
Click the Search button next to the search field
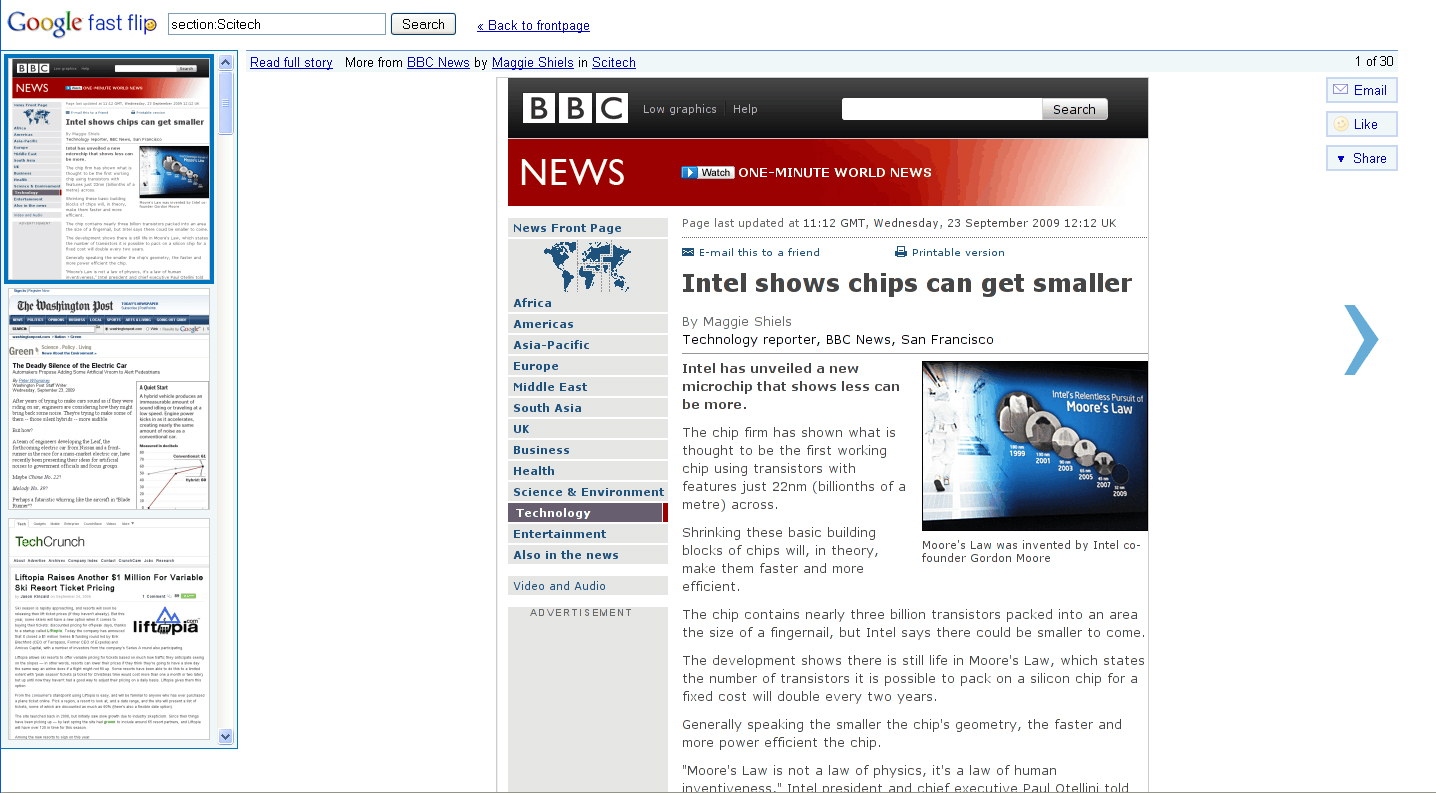pyautogui.click(x=423, y=24)
